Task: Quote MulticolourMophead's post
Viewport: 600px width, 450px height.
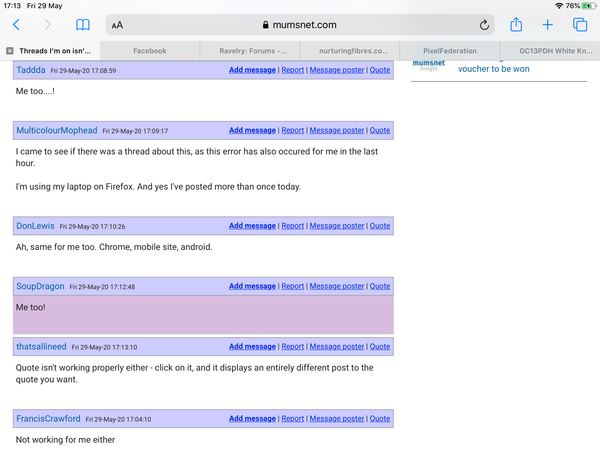Action: (x=380, y=130)
